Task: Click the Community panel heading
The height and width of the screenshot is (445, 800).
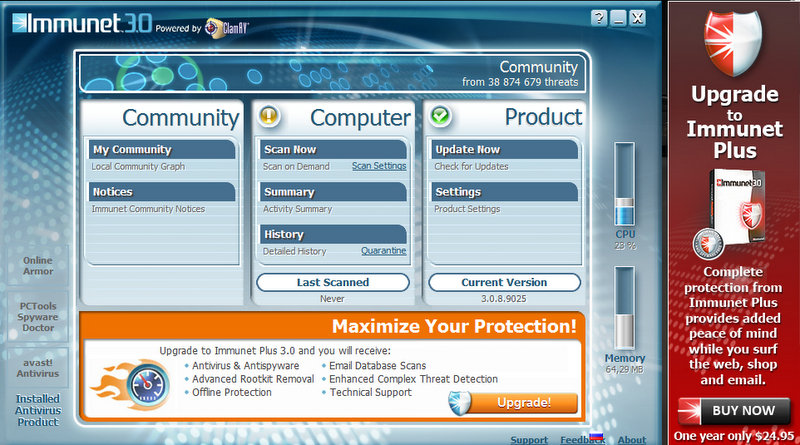Action: tap(181, 118)
